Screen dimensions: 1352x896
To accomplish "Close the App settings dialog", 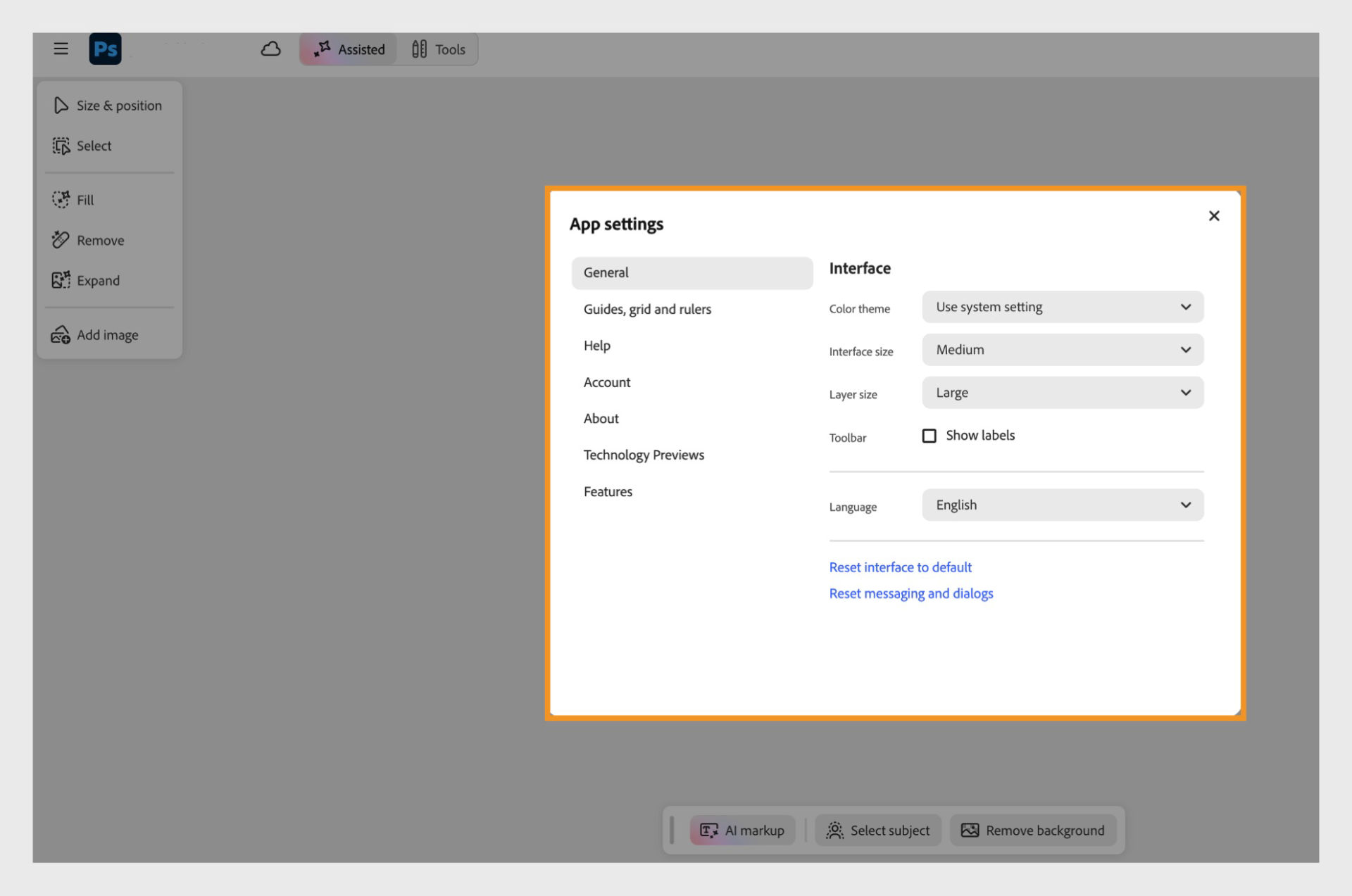I will pos(1214,216).
